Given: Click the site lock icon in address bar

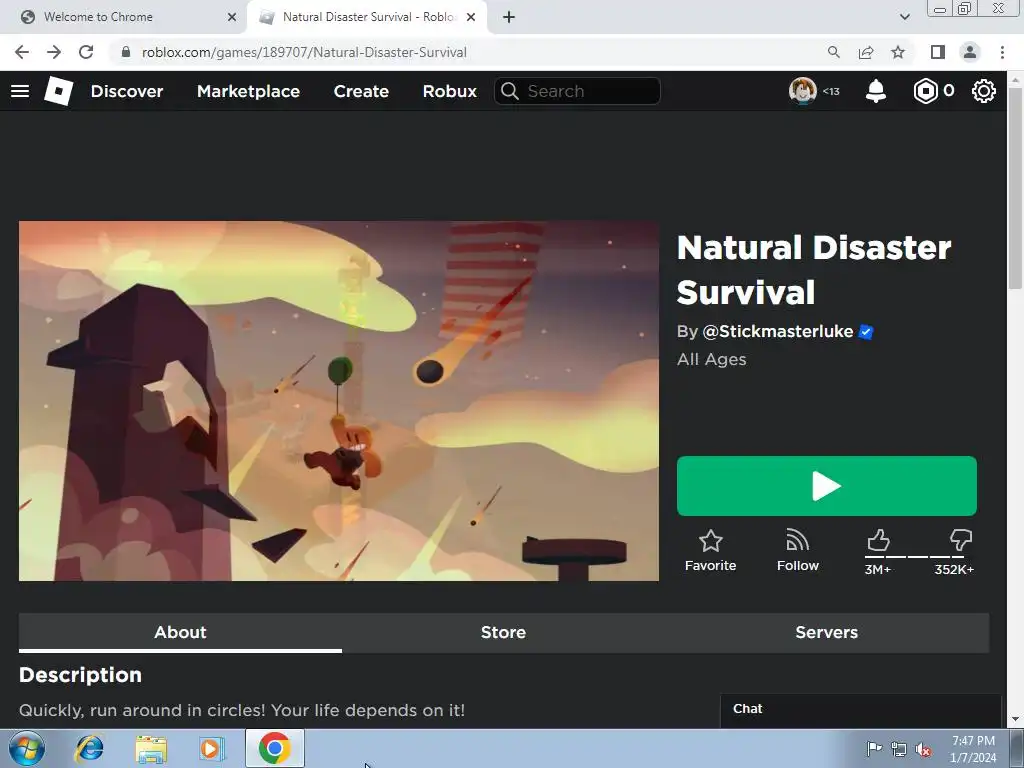Looking at the screenshot, I should [126, 52].
